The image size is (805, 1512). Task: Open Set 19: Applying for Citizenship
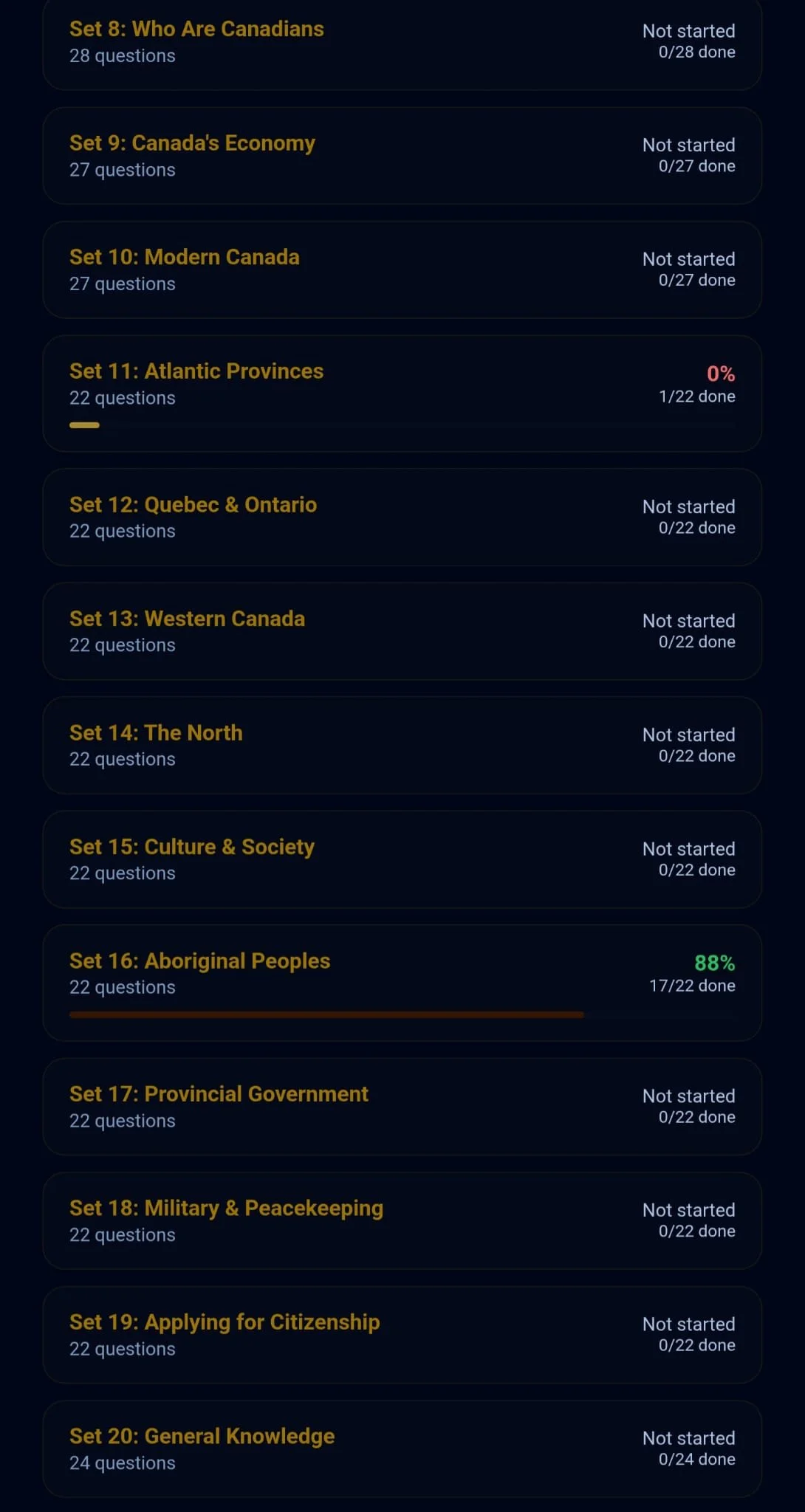[402, 1335]
